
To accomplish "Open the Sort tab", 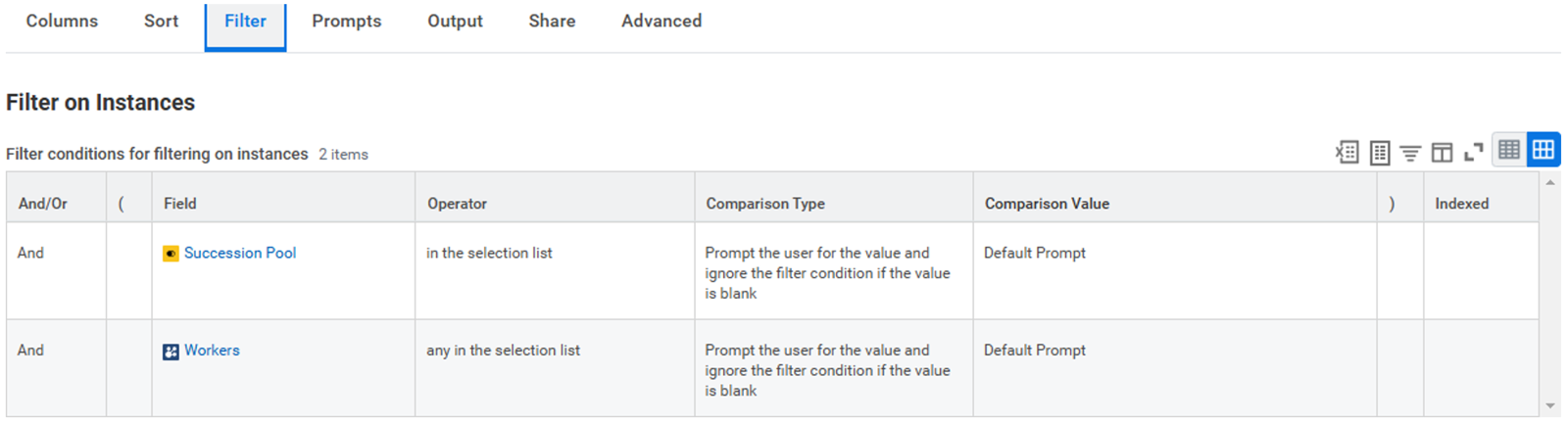I will pos(161,21).
